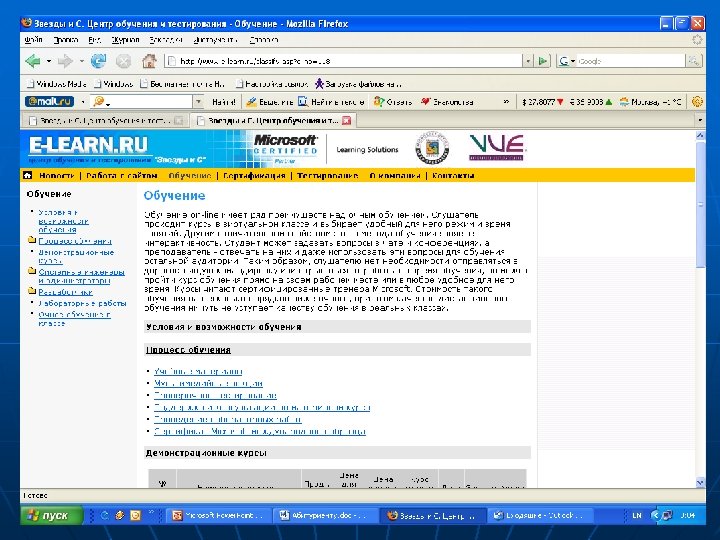Open the Windows Media bookmark
The width and height of the screenshot is (720, 540).
pyautogui.click(x=56, y=84)
